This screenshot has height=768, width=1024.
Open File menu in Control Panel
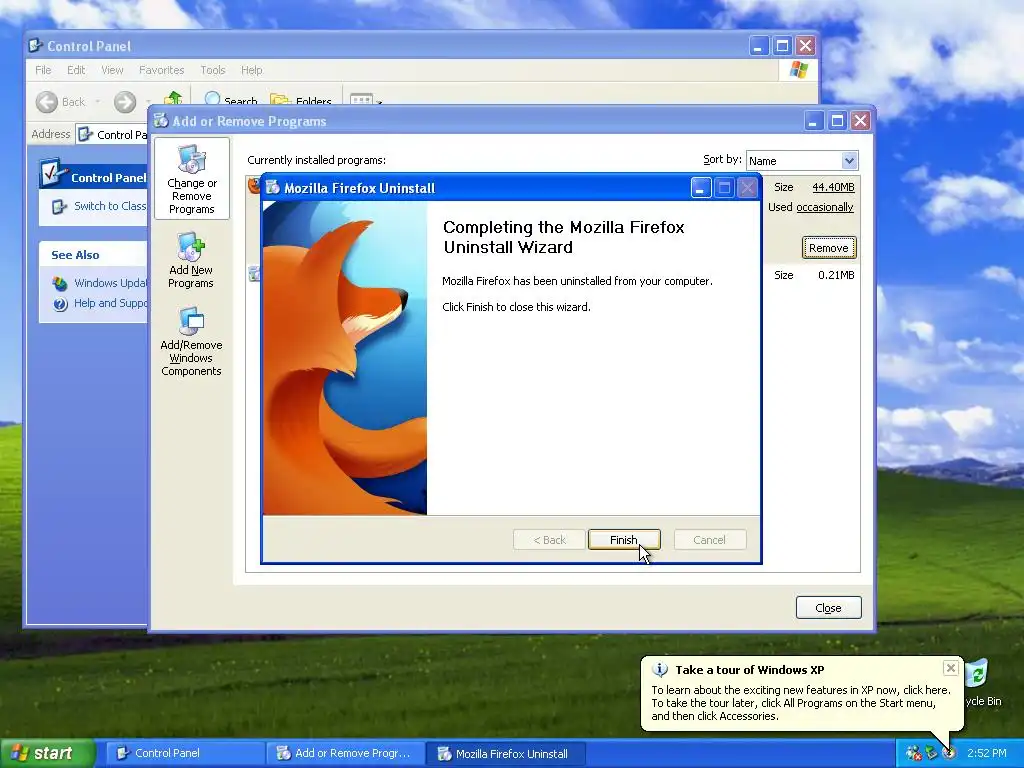tap(43, 70)
